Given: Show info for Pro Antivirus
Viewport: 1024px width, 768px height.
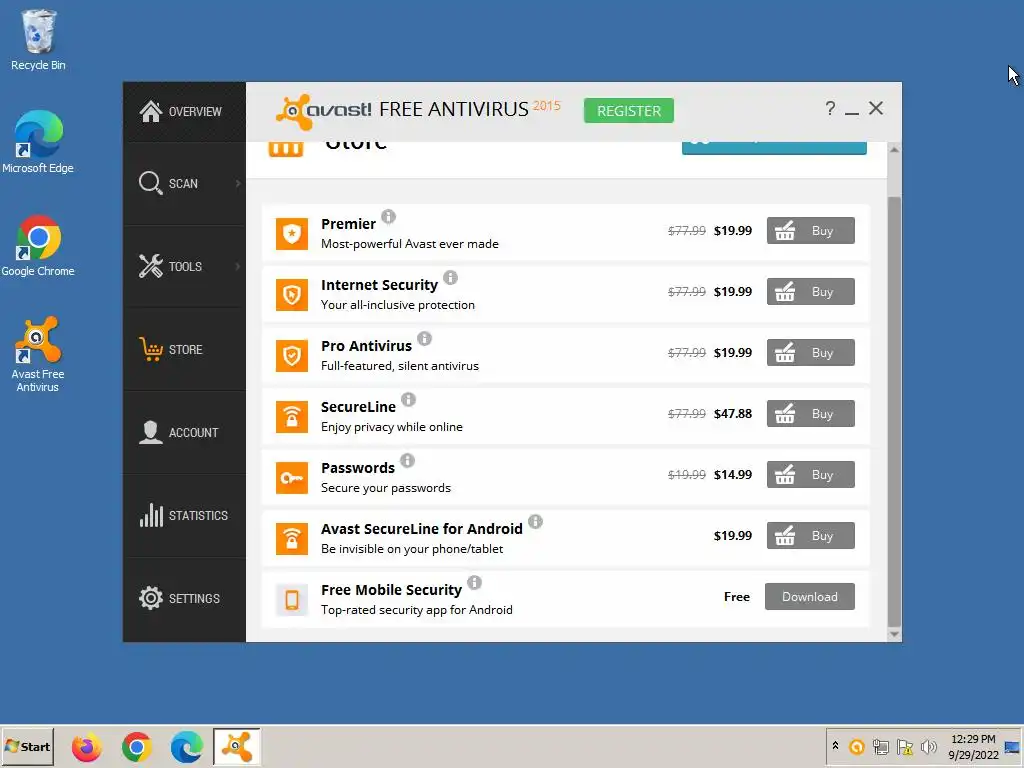Looking at the screenshot, I should click(424, 338).
